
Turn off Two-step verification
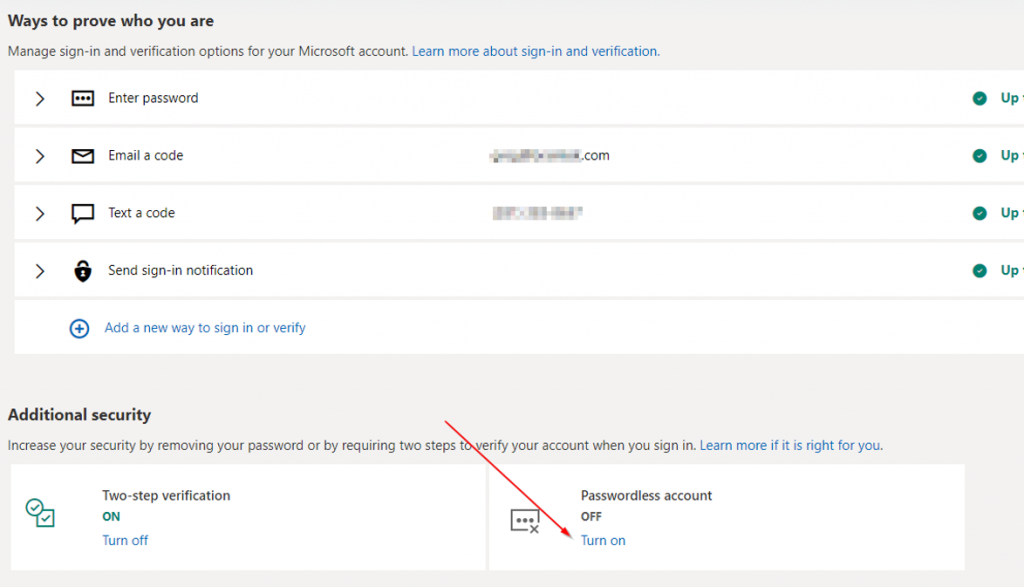125,541
